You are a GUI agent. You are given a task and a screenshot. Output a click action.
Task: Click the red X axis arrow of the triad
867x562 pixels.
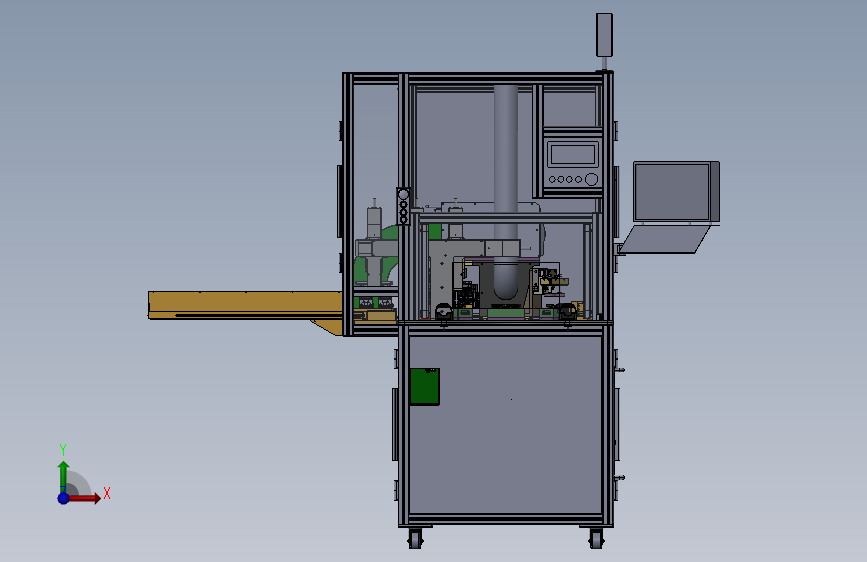point(84,498)
